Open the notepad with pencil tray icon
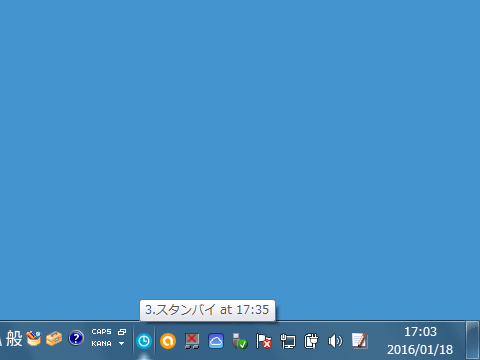 359,341
